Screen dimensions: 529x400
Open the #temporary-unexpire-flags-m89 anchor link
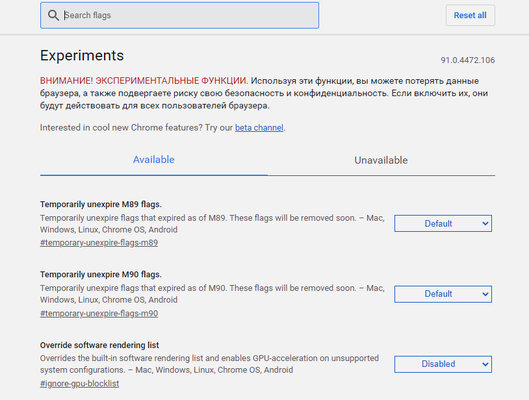tap(99, 243)
